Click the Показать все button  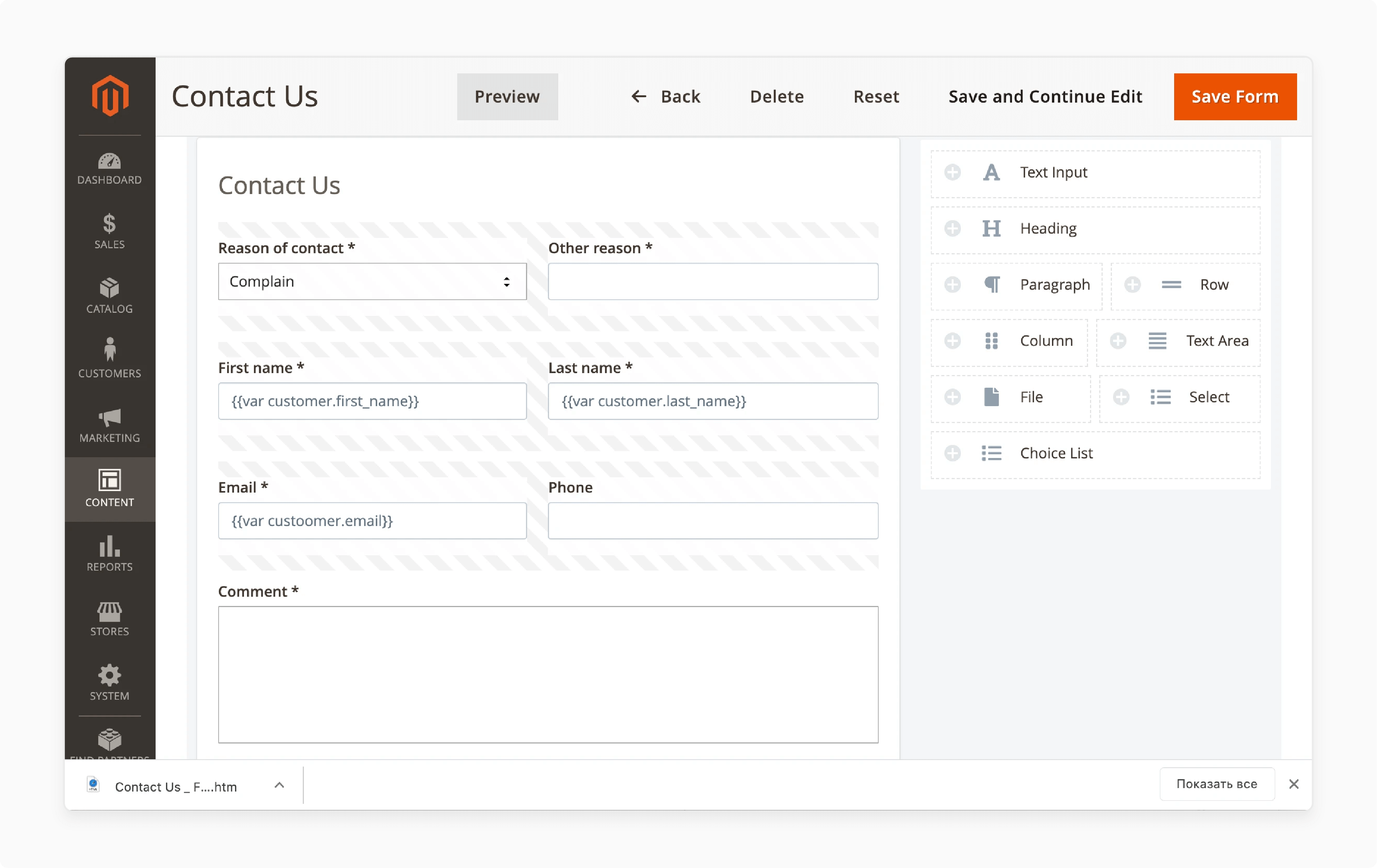pos(1217,784)
